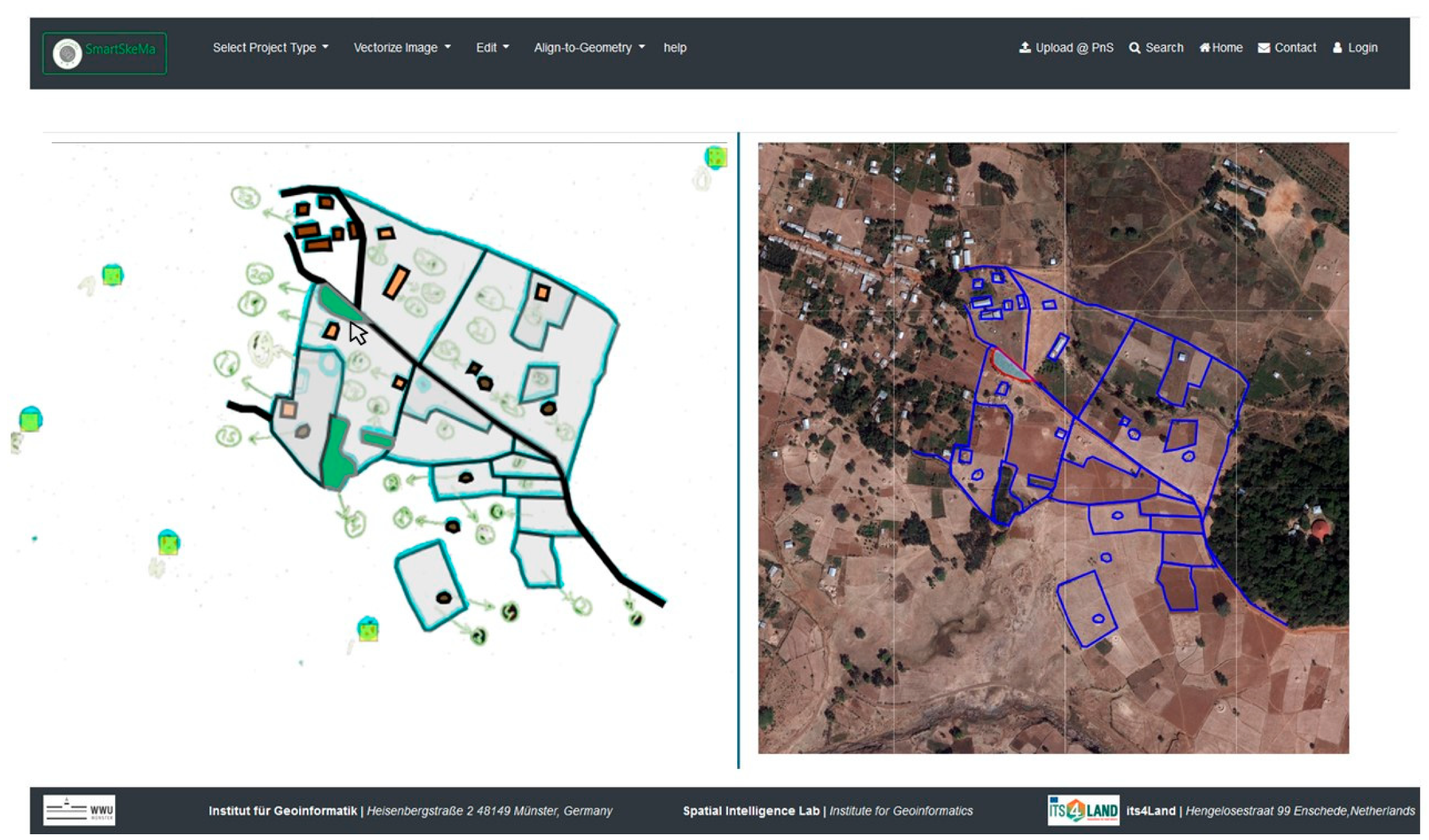
Task: Click the Contact envelope icon
Action: pyautogui.click(x=1264, y=48)
